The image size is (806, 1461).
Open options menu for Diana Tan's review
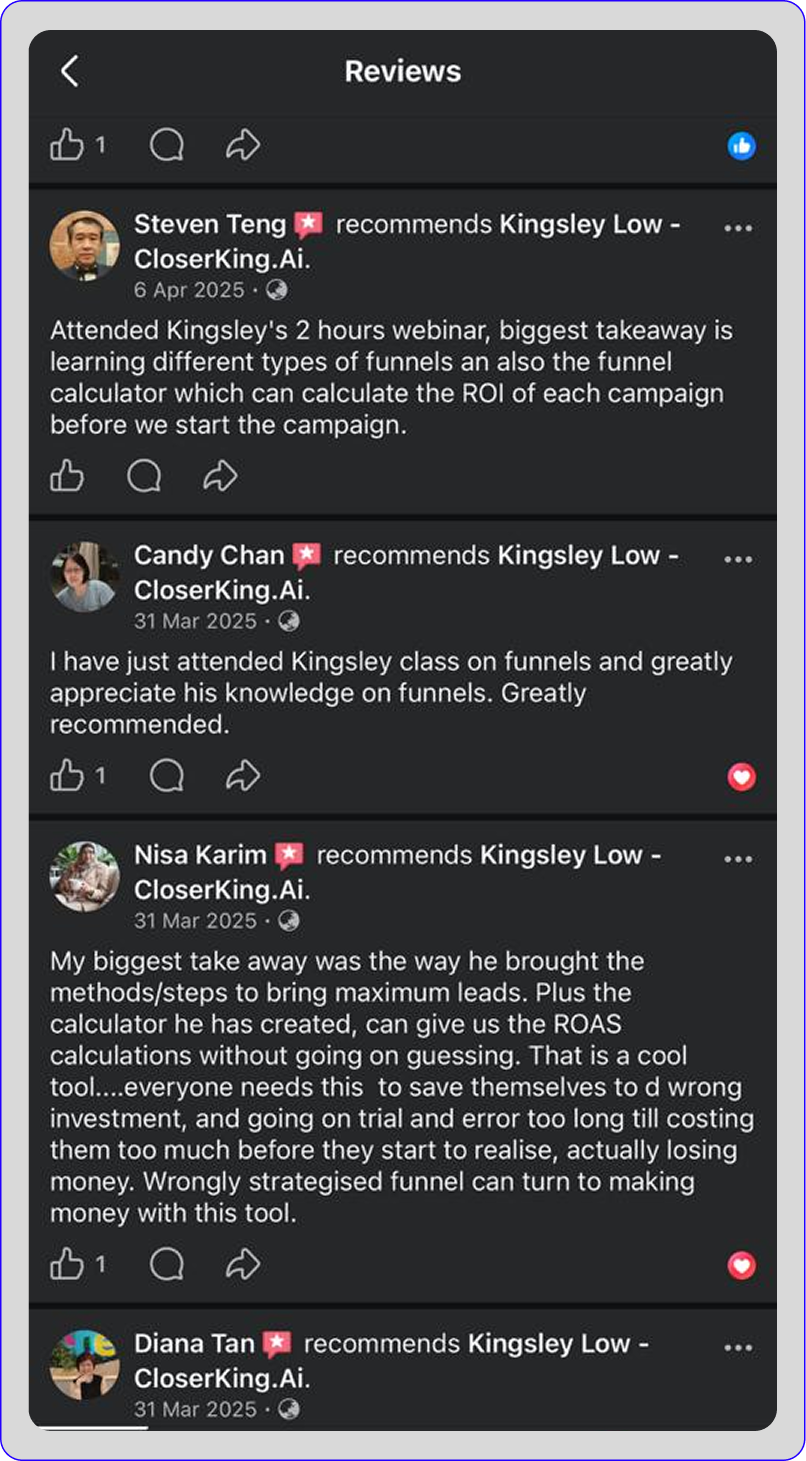[x=738, y=1347]
